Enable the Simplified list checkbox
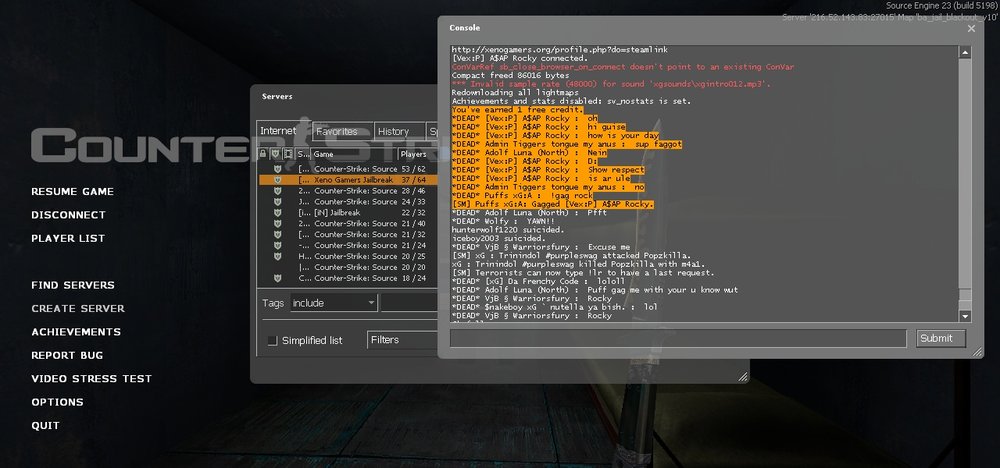 coord(272,340)
